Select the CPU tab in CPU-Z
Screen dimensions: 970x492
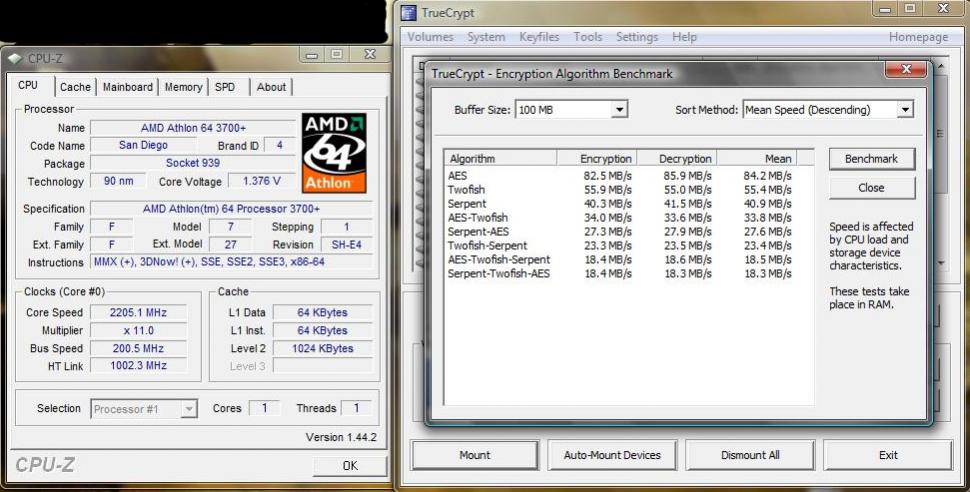pyautogui.click(x=28, y=85)
